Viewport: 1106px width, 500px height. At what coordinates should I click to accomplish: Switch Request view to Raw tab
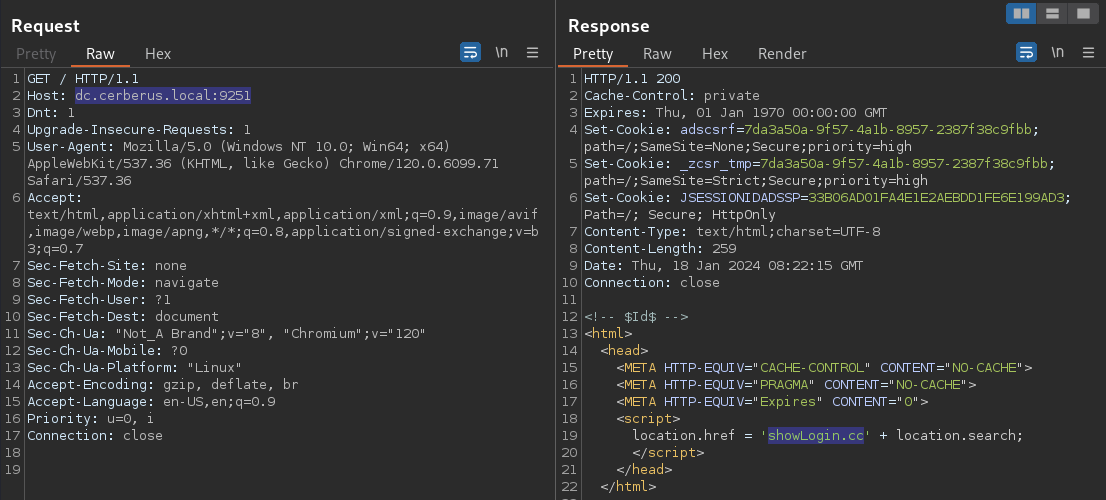(100, 54)
